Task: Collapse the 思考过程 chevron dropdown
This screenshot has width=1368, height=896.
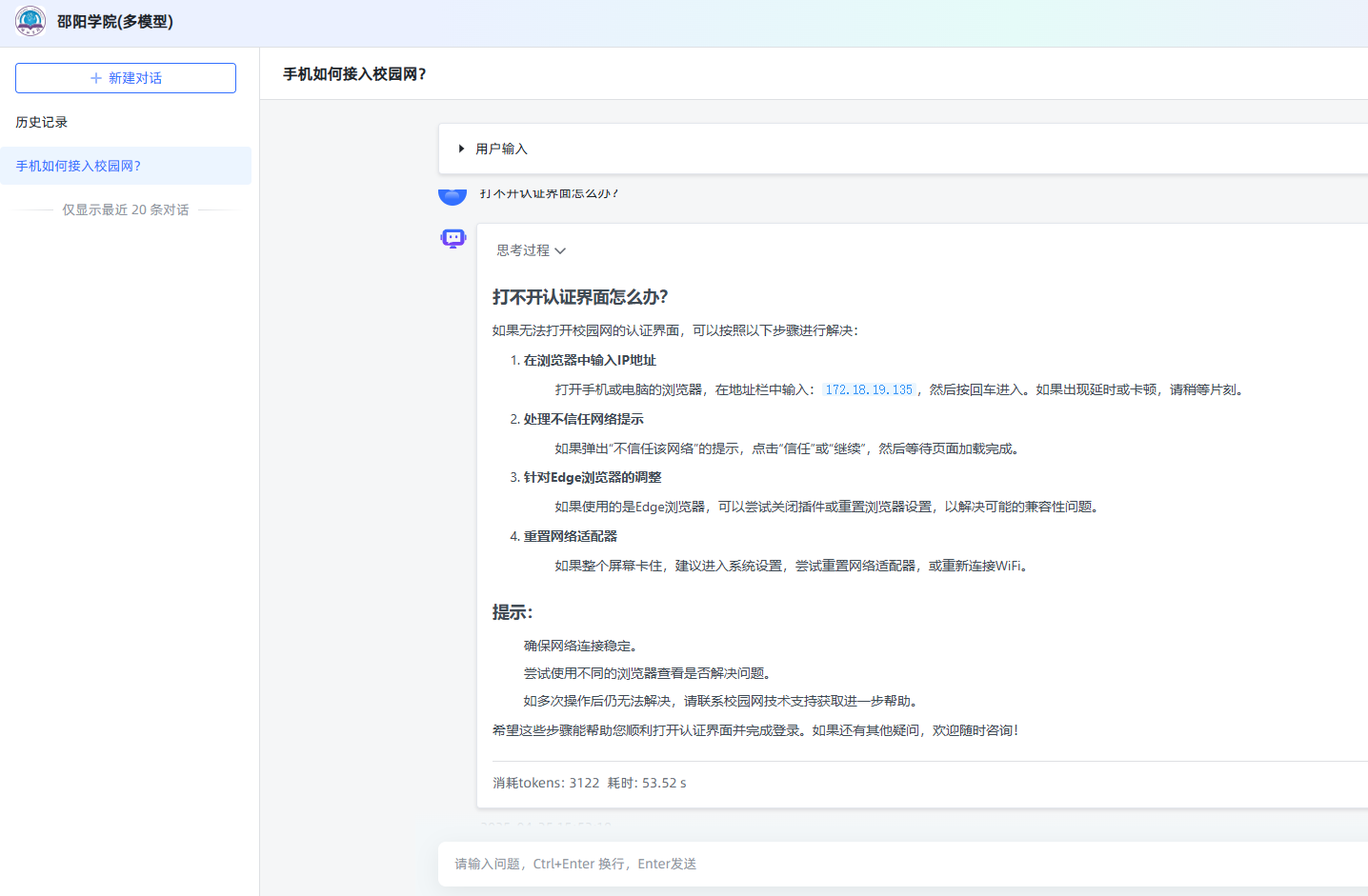Action: pos(560,251)
